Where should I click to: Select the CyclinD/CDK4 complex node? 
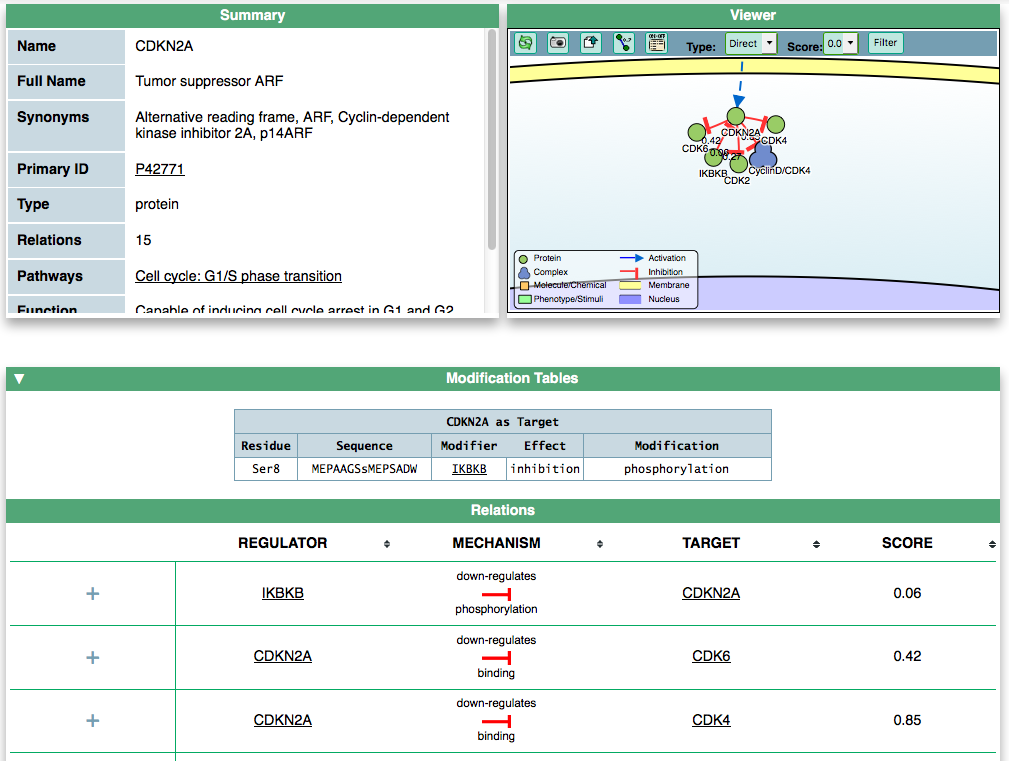point(763,155)
